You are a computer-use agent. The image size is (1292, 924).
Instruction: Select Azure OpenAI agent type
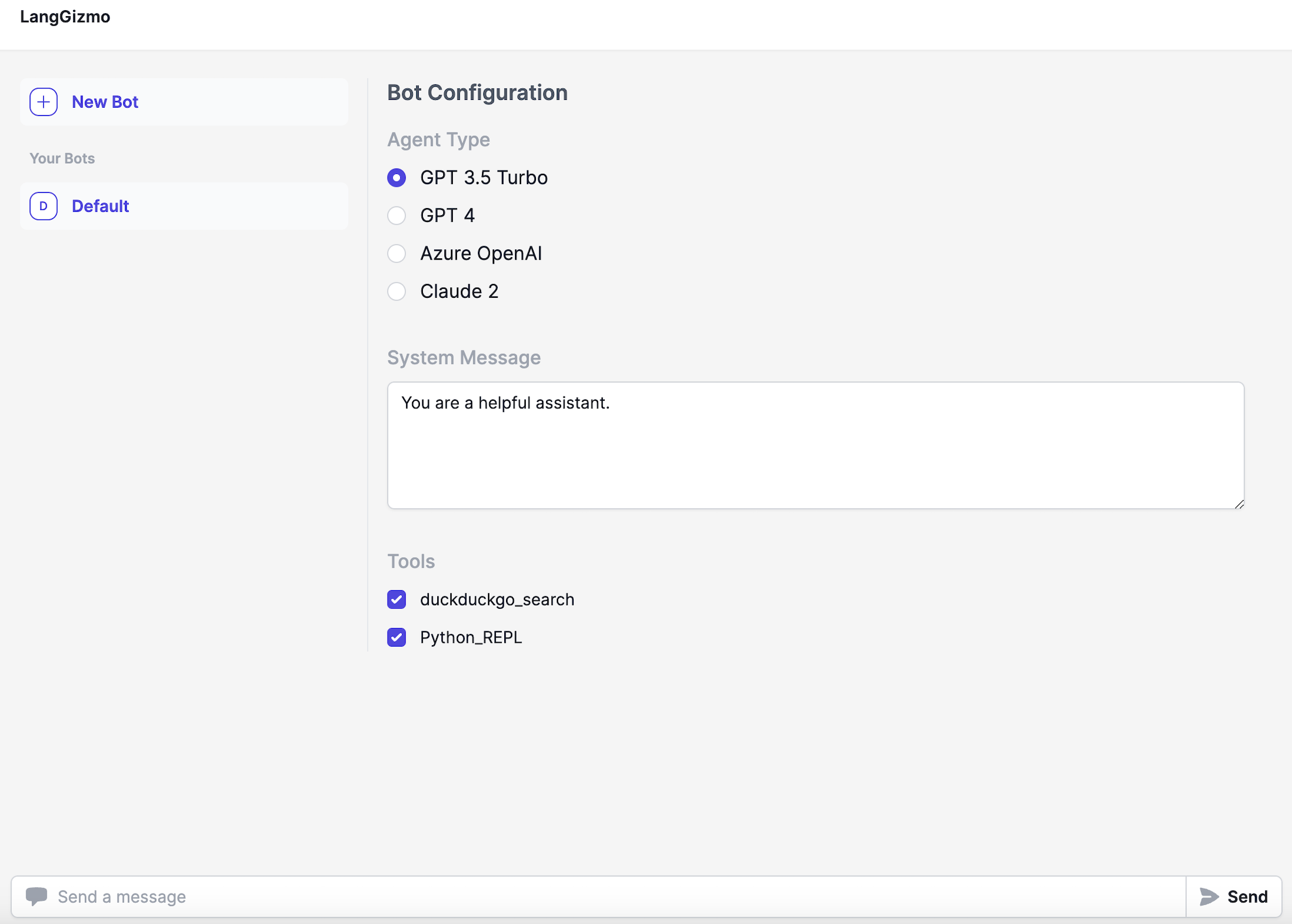[397, 253]
